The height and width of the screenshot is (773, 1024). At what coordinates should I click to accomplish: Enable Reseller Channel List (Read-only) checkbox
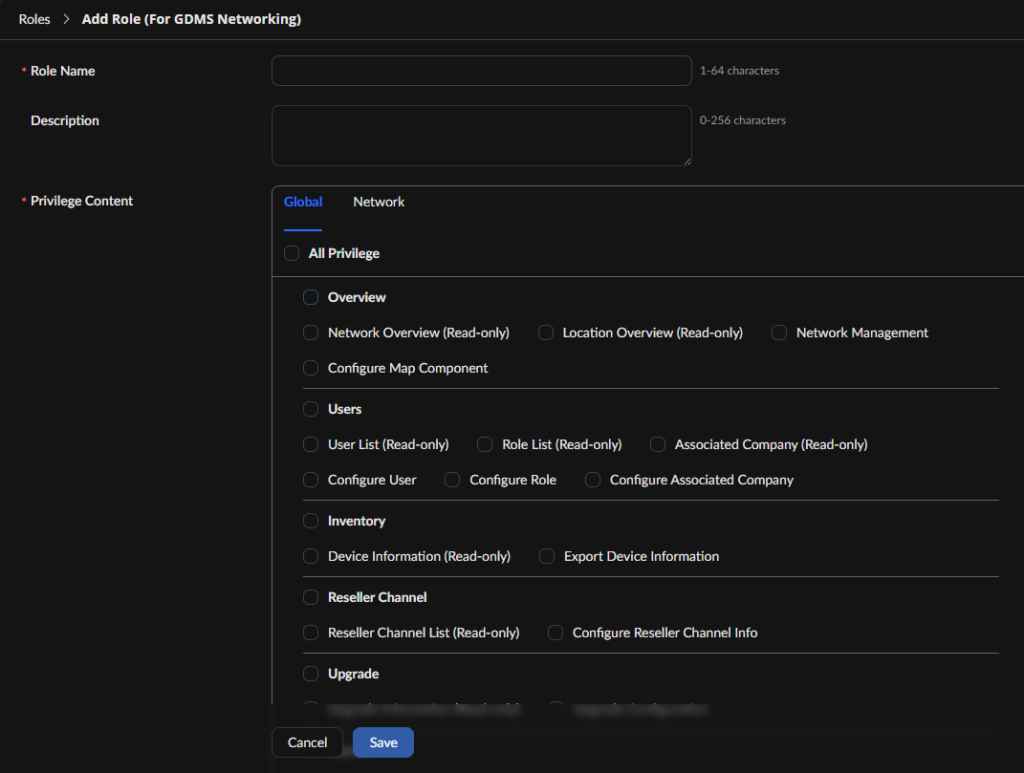tap(311, 633)
